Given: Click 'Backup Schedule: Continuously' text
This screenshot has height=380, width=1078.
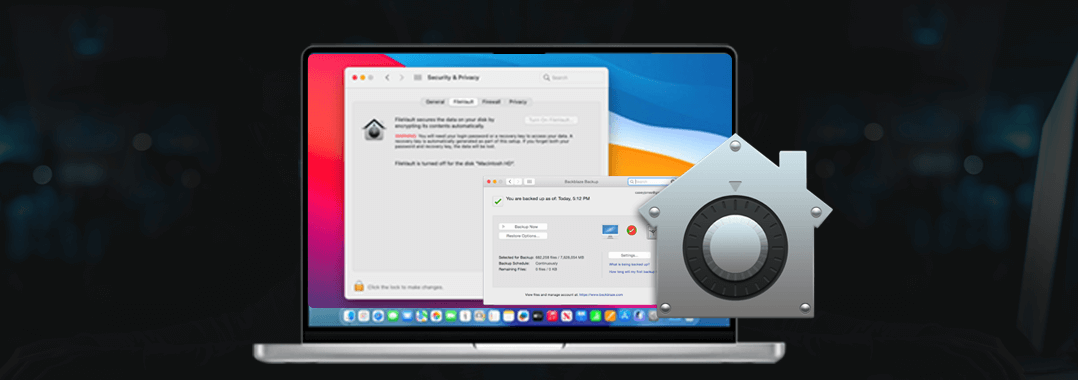Looking at the screenshot, I should (x=528, y=263).
